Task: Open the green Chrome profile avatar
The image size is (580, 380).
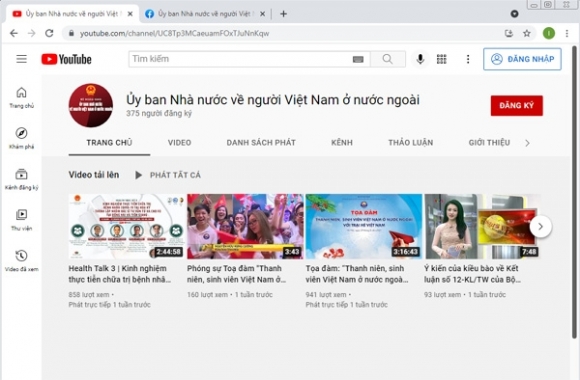Action: [549, 33]
